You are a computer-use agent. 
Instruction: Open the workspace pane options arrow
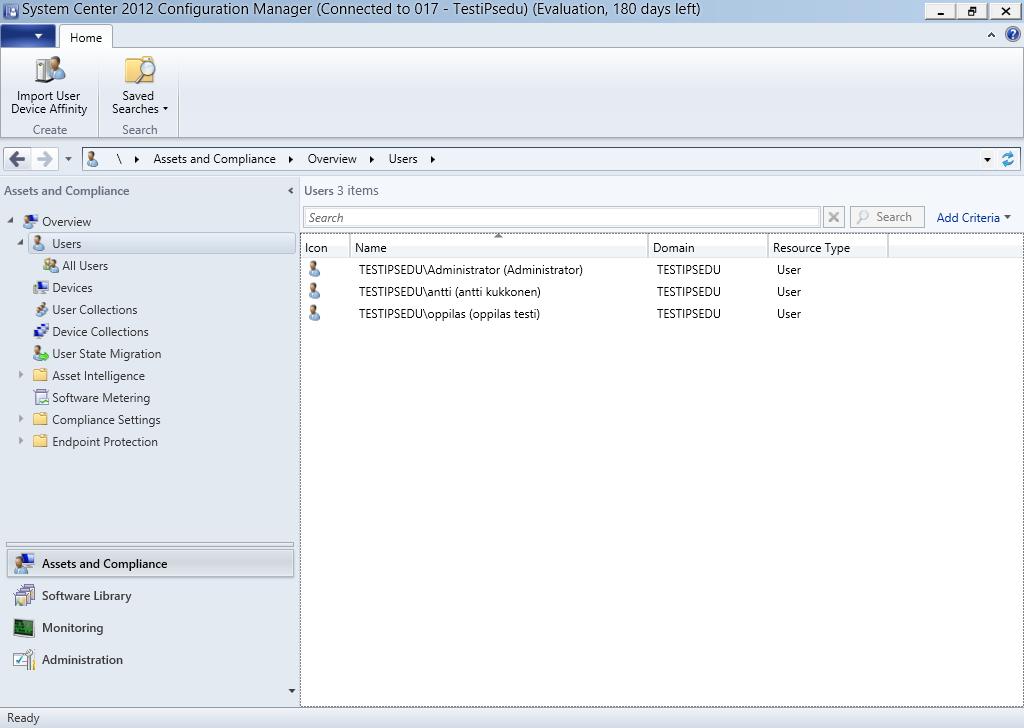click(x=291, y=690)
